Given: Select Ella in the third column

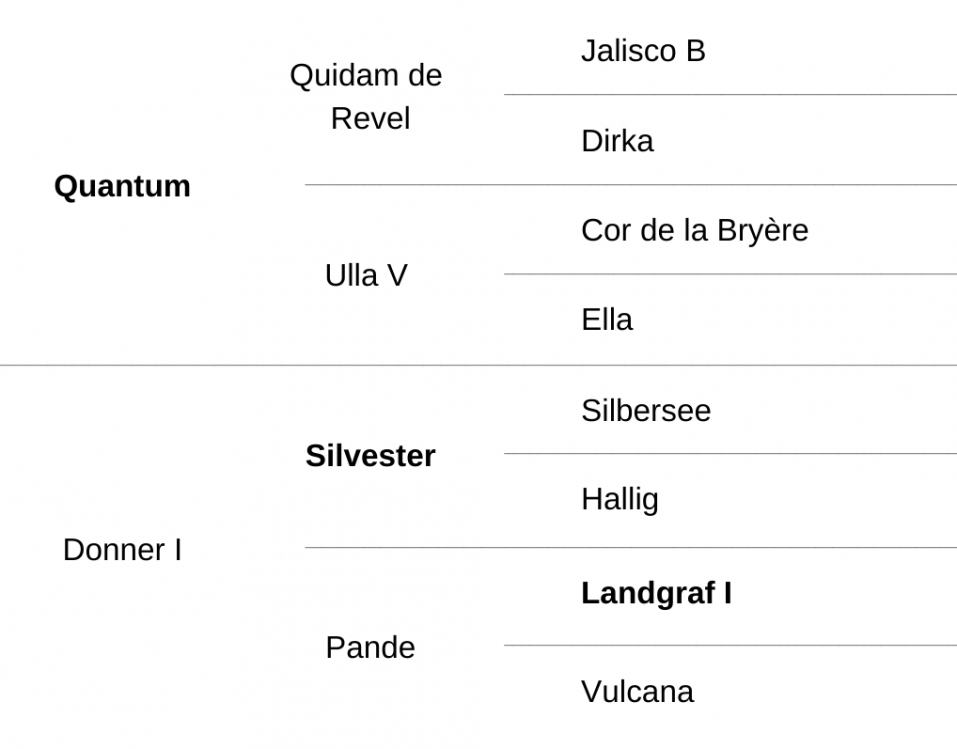Looking at the screenshot, I should pos(607,320).
